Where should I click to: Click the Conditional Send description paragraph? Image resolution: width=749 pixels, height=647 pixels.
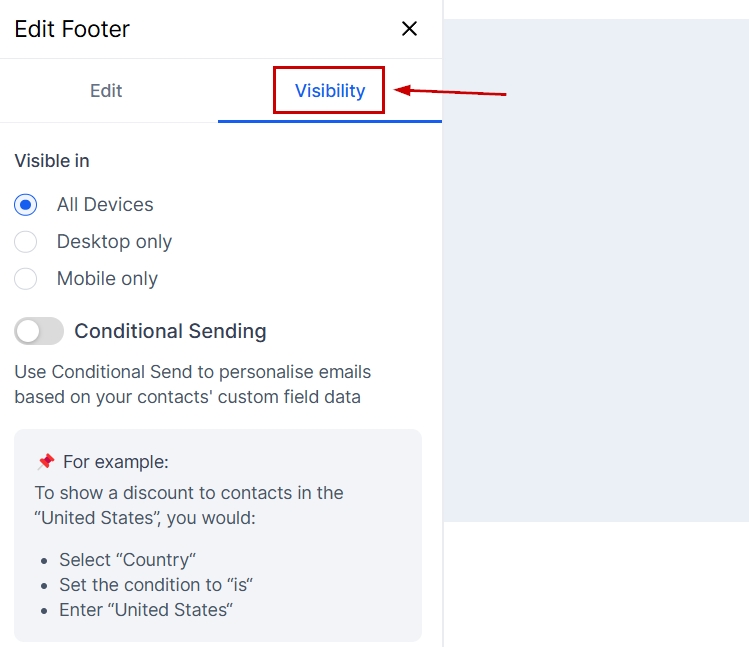pos(192,385)
